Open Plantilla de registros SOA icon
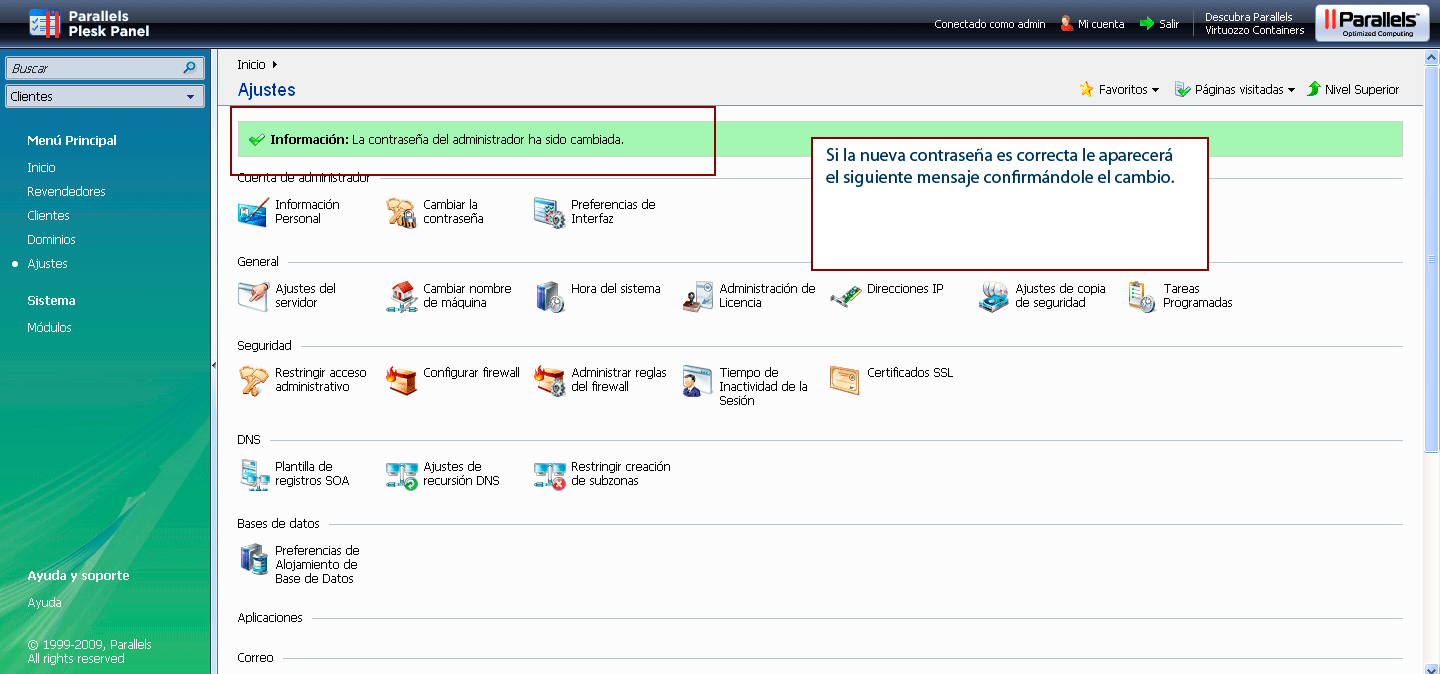The width and height of the screenshot is (1440, 674). pyautogui.click(x=254, y=474)
